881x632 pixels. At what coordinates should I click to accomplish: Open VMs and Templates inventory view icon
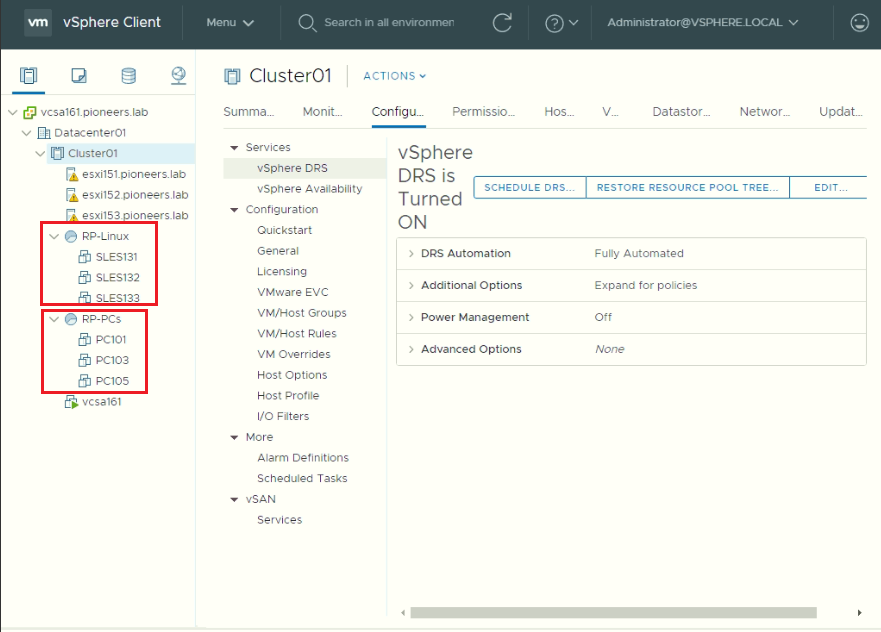click(79, 75)
